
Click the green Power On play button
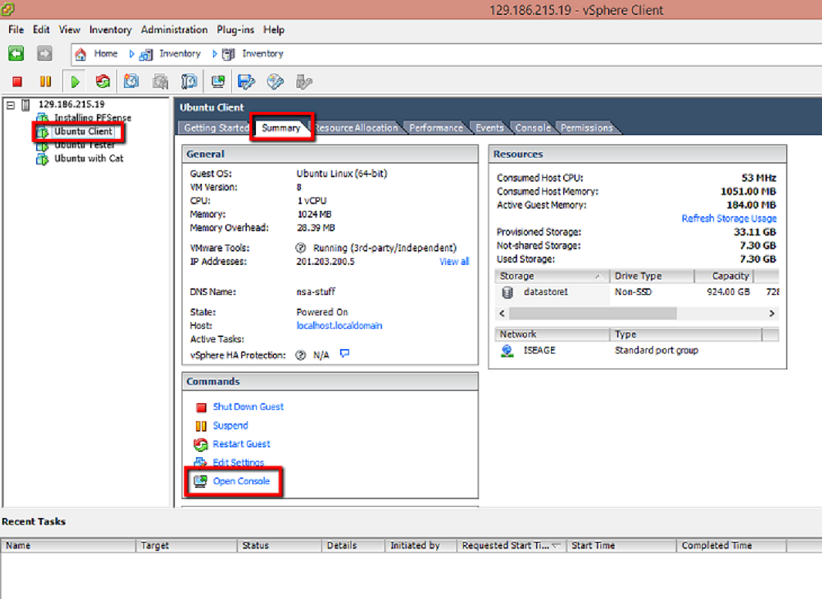(x=75, y=82)
